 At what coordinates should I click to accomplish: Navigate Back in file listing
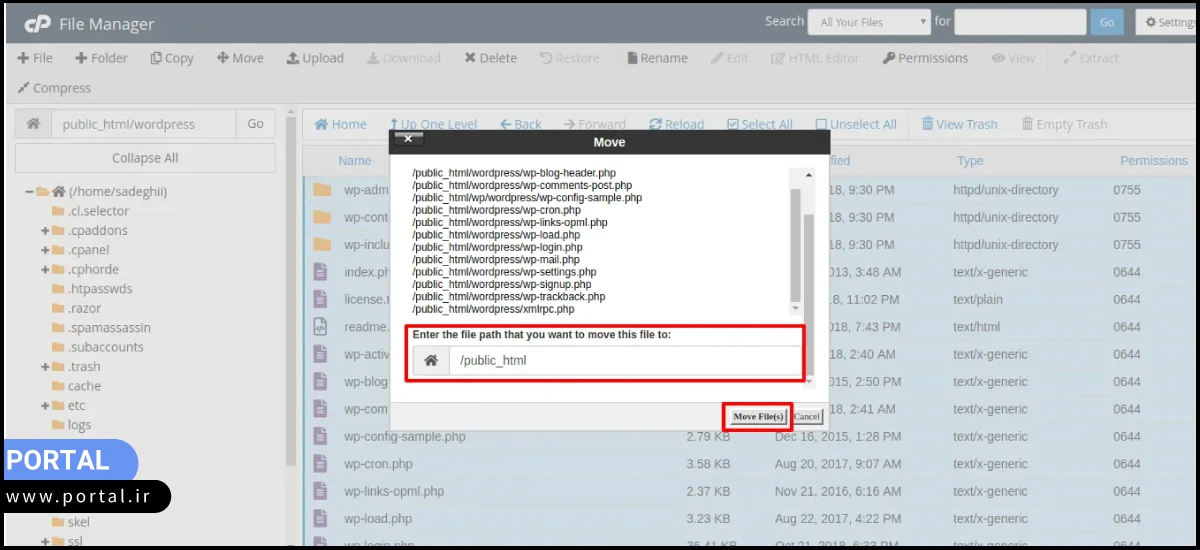[520, 124]
